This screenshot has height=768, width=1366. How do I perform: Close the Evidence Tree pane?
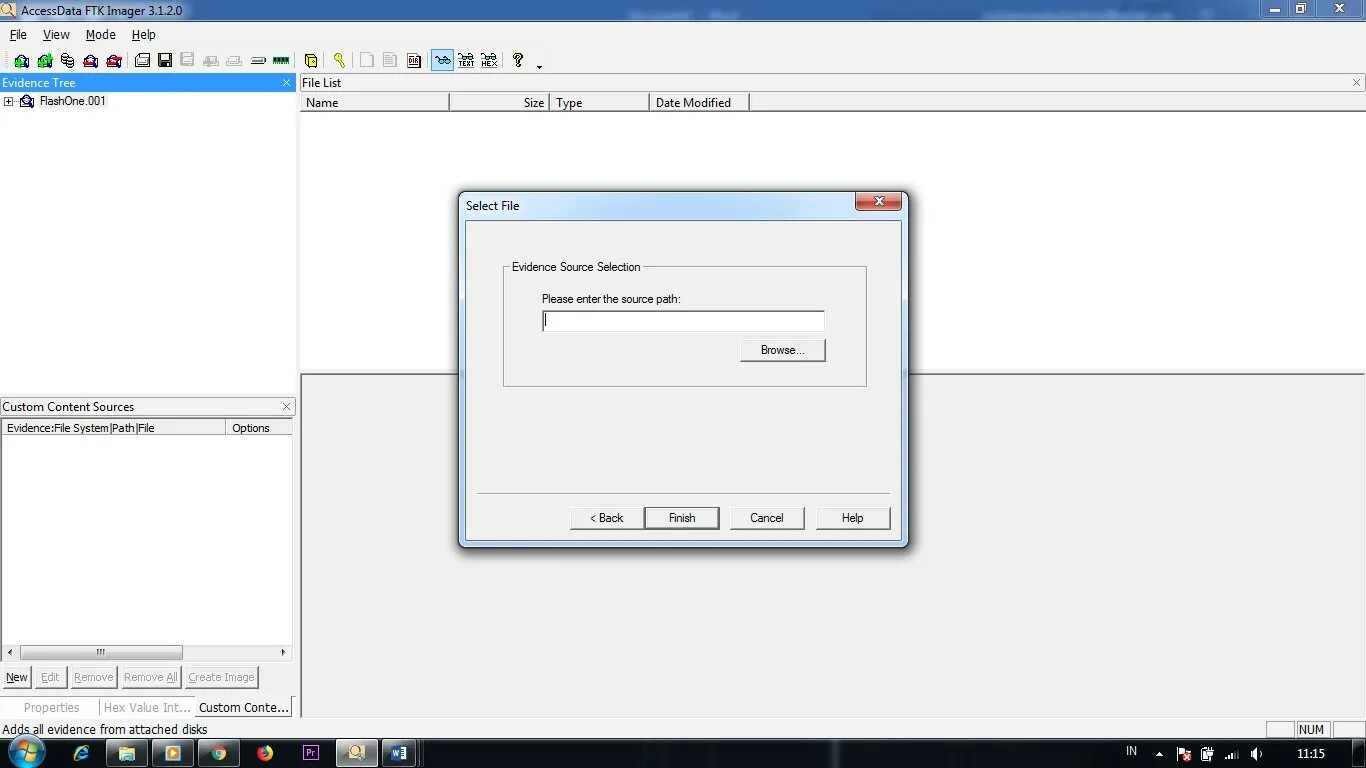287,83
